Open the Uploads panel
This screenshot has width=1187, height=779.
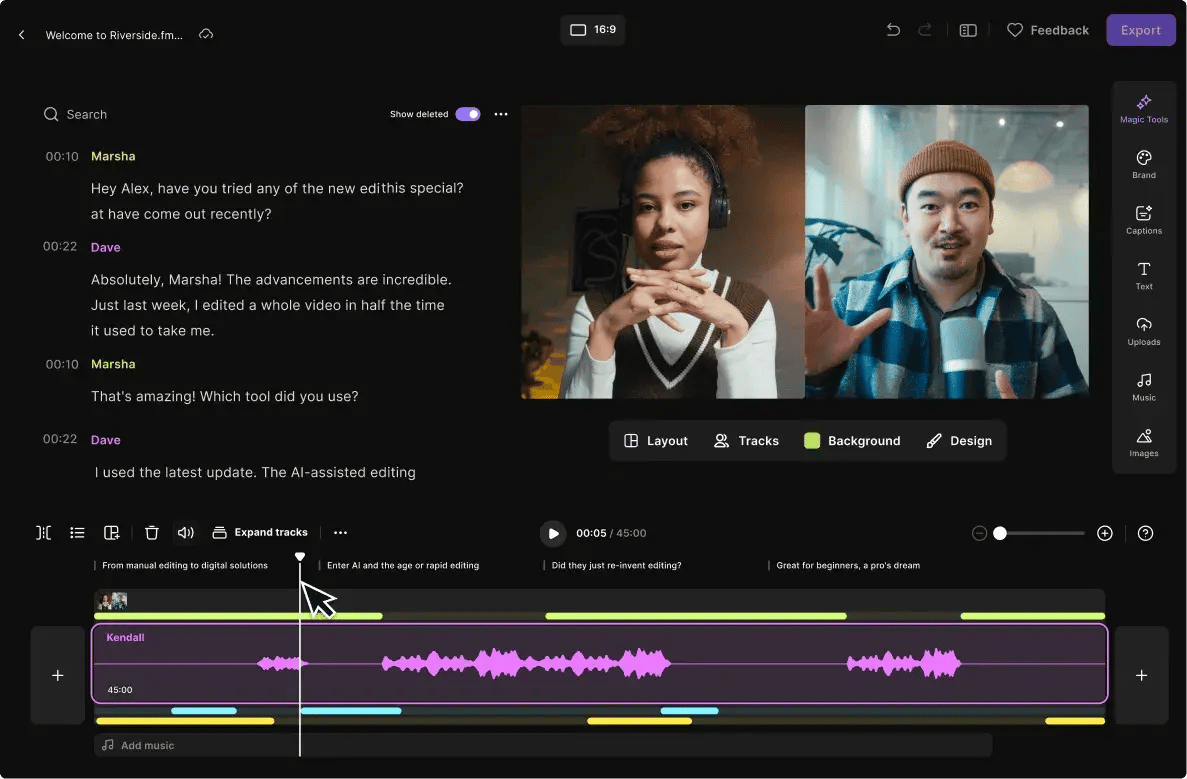[x=1144, y=331]
